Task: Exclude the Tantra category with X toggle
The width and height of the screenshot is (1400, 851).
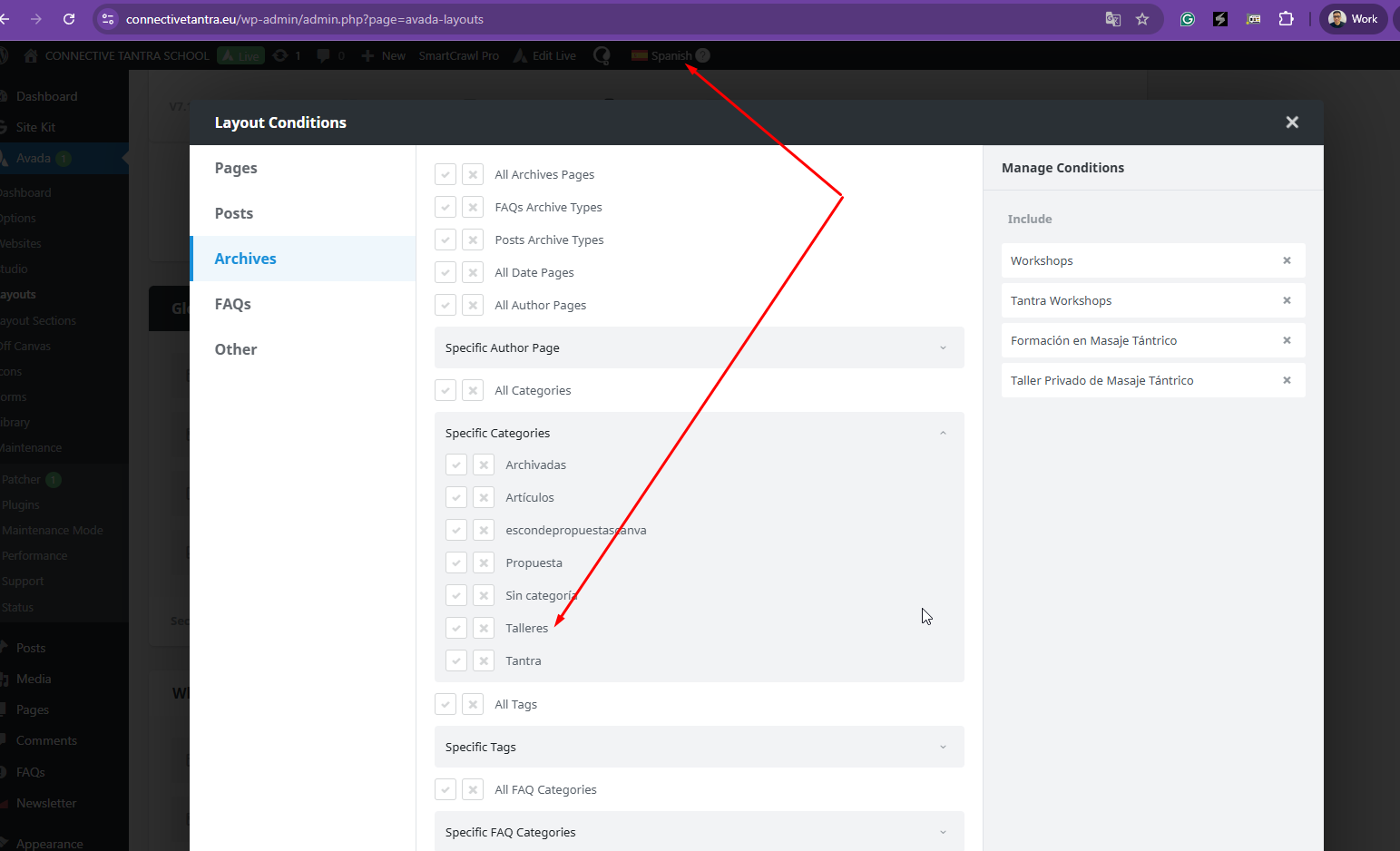Action: tap(484, 660)
